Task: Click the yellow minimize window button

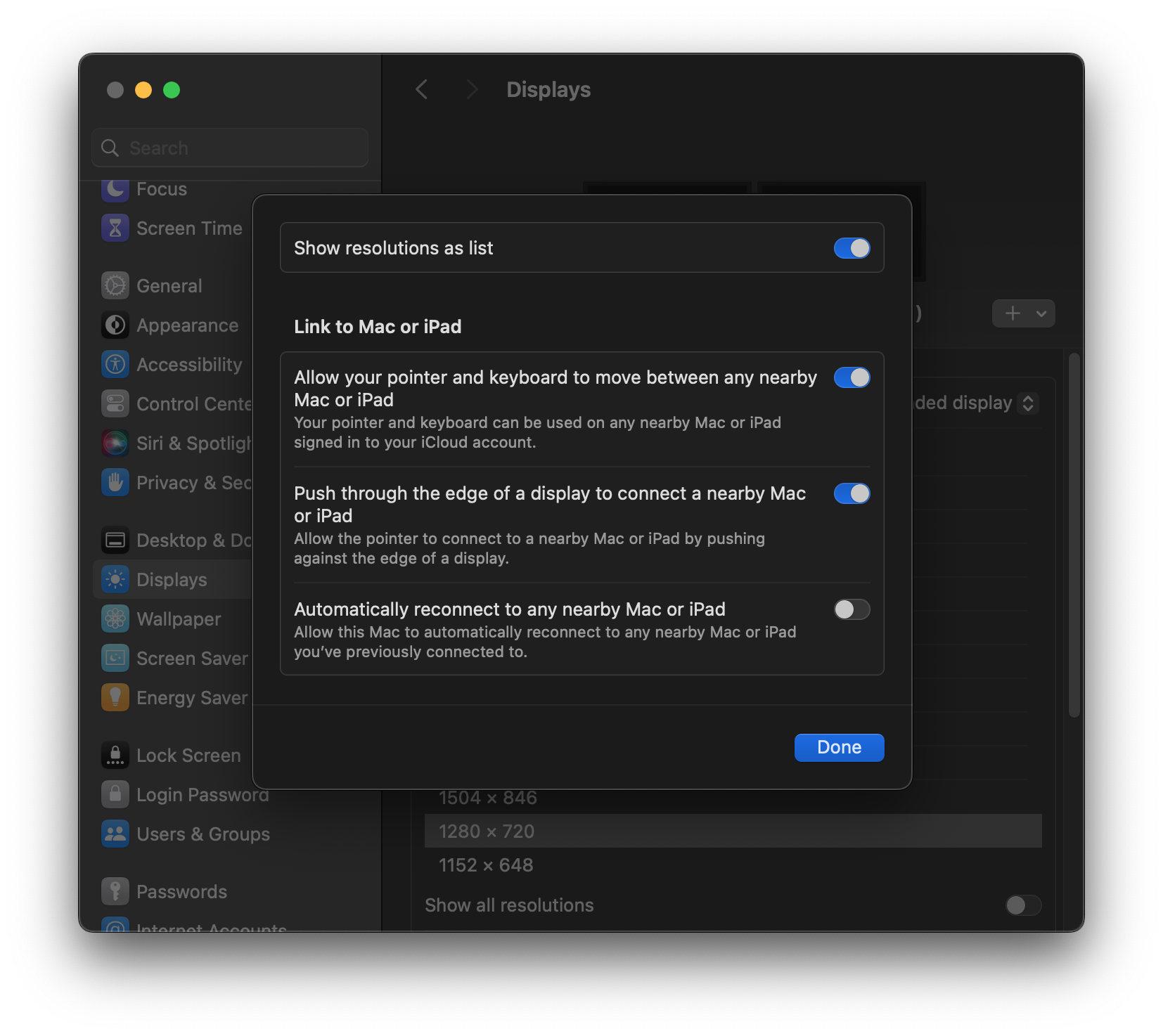Action: pyautogui.click(x=143, y=90)
